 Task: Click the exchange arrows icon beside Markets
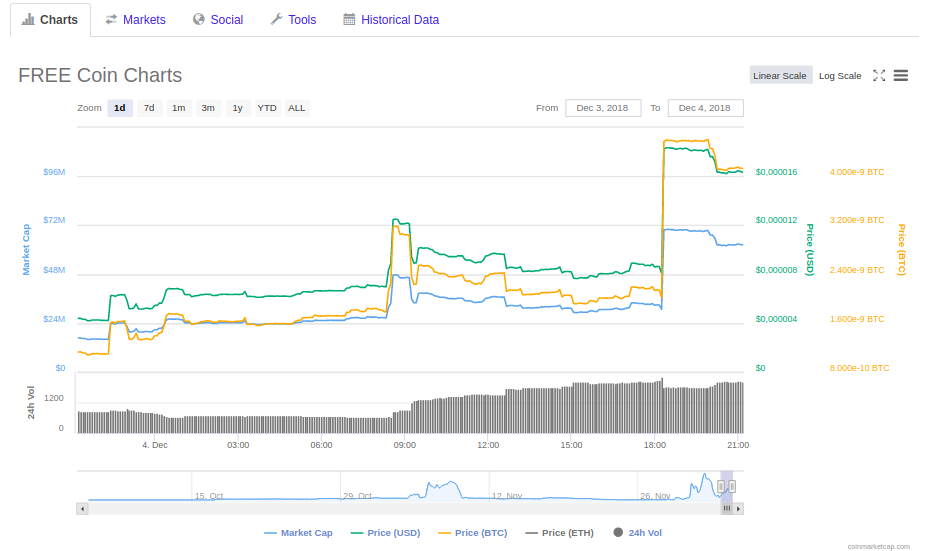click(x=111, y=20)
